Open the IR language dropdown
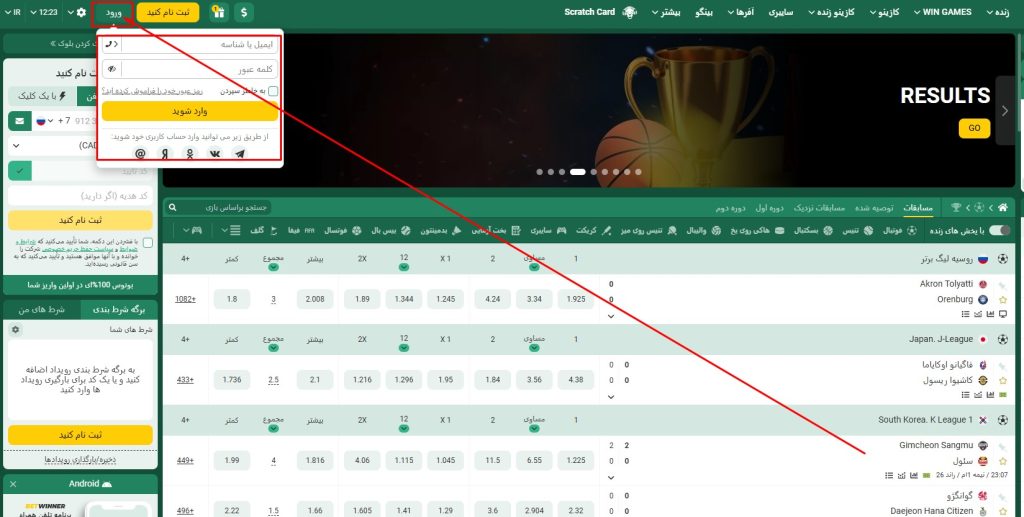 tap(13, 12)
